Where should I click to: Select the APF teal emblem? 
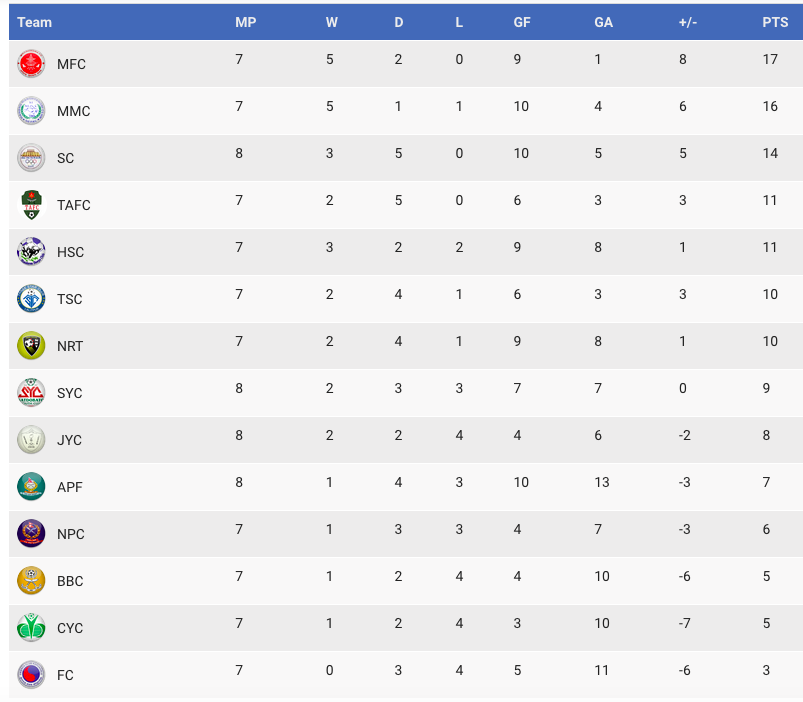31,487
